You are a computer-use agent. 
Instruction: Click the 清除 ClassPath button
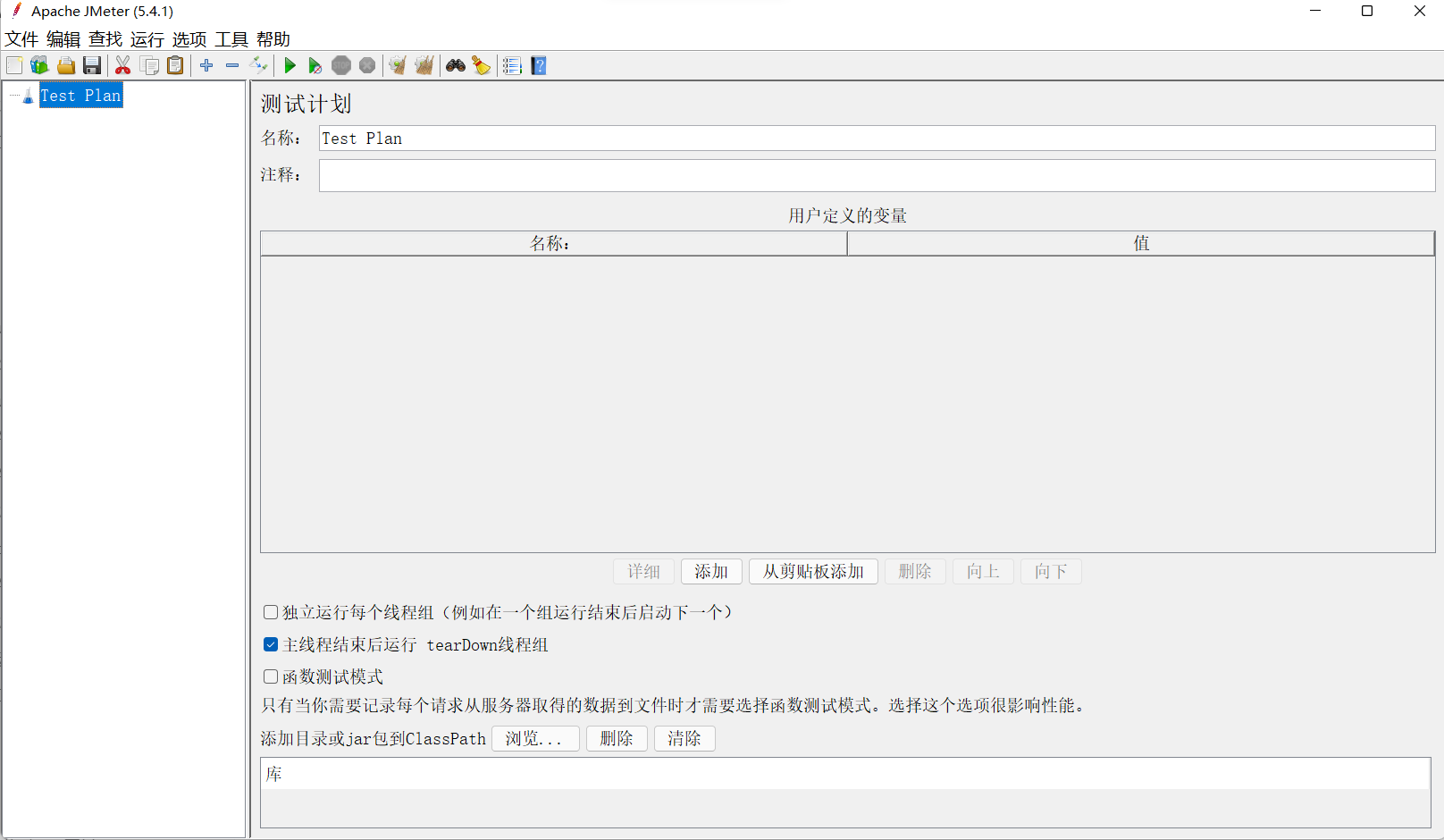(x=684, y=738)
